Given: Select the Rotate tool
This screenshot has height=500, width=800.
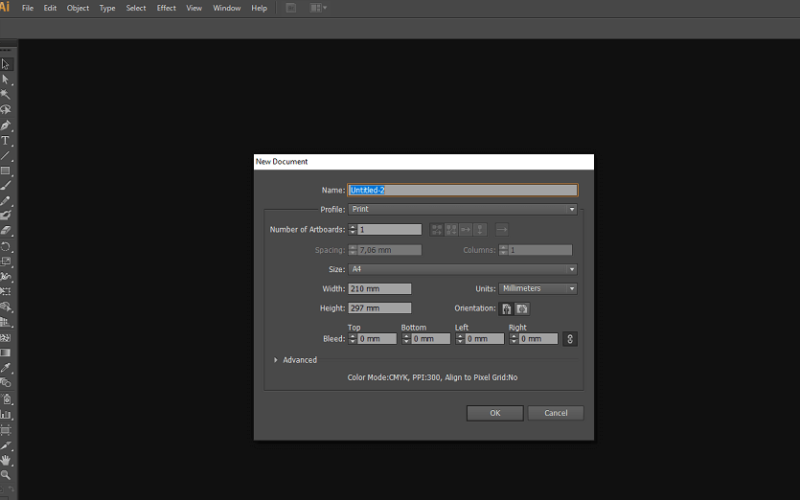Looking at the screenshot, I should pyautogui.click(x=6, y=247).
